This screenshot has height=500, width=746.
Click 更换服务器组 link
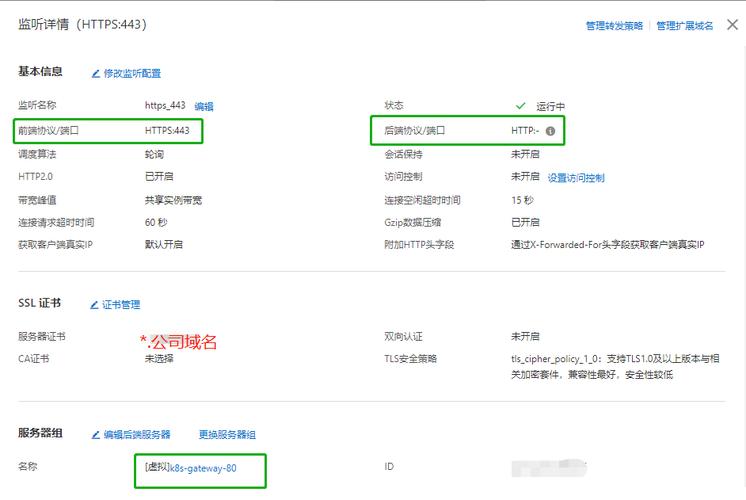[227, 434]
